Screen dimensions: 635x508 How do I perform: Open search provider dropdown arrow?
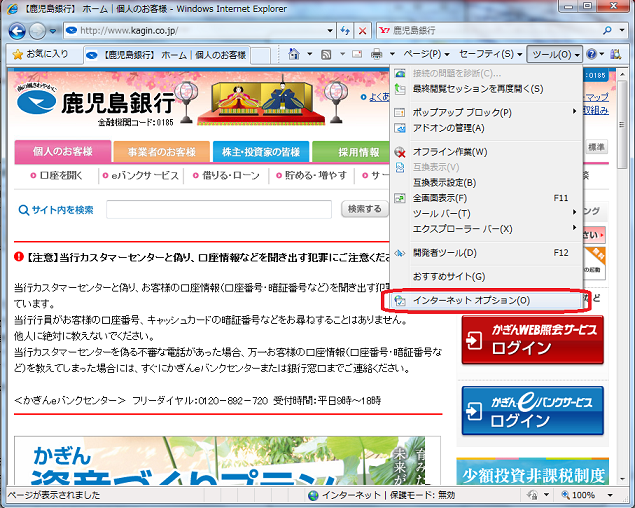(x=622, y=30)
